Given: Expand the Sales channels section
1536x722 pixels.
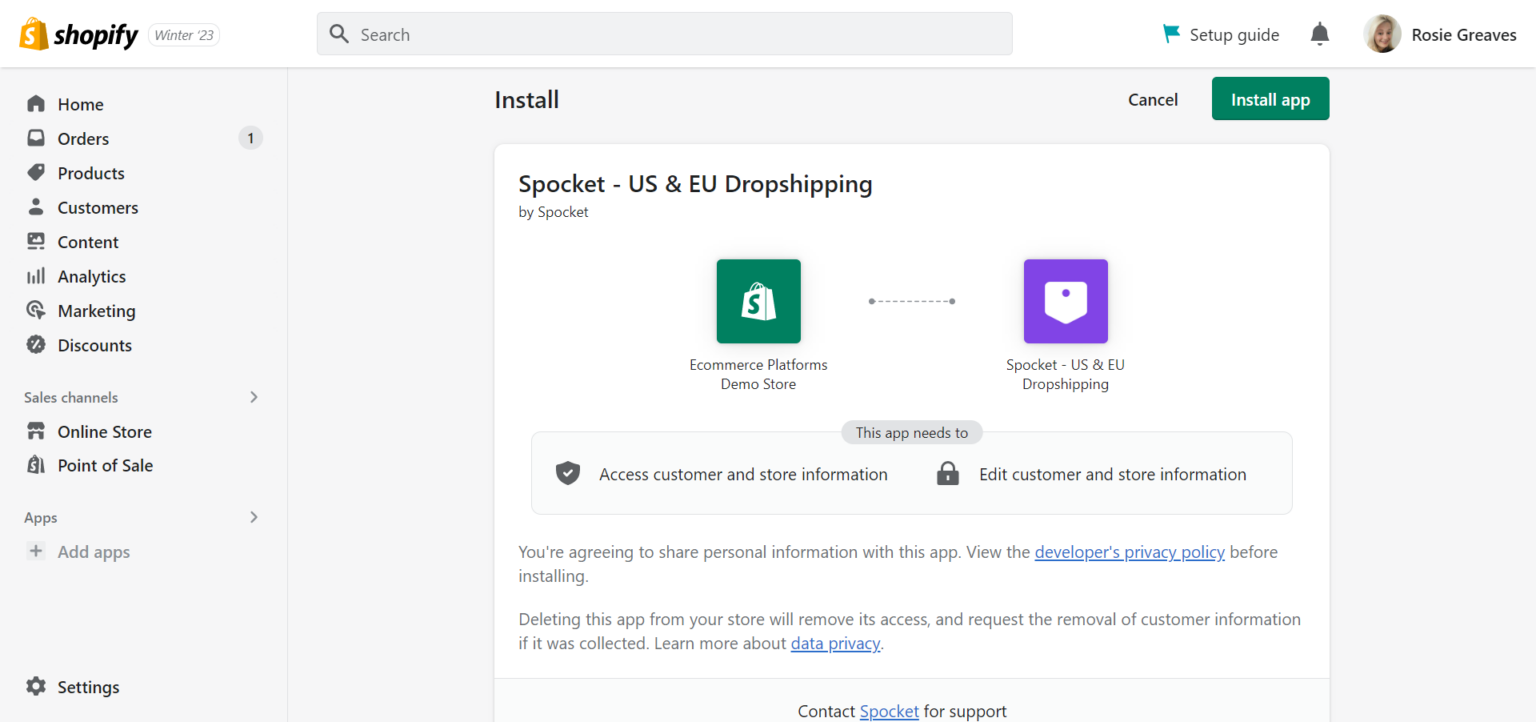Looking at the screenshot, I should pos(254,397).
